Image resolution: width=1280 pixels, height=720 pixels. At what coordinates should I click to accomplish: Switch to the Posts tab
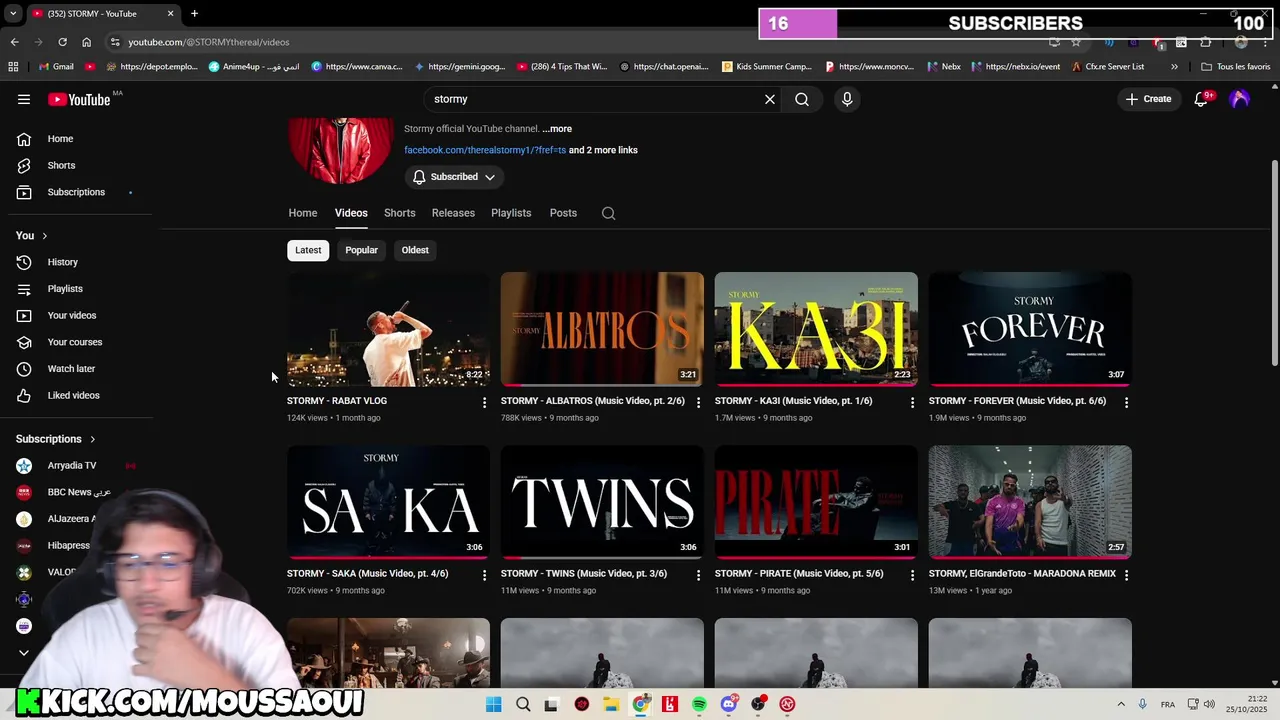[x=563, y=213]
